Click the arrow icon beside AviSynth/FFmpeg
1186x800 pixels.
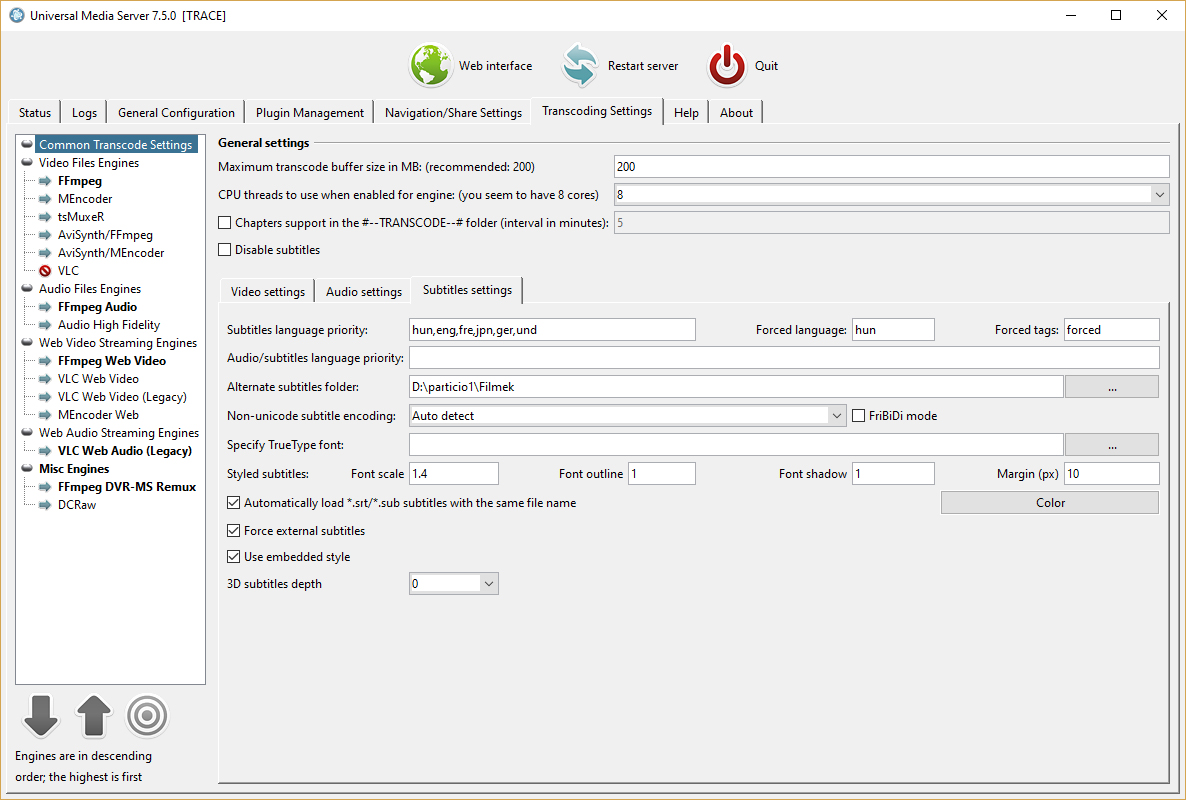[x=45, y=235]
